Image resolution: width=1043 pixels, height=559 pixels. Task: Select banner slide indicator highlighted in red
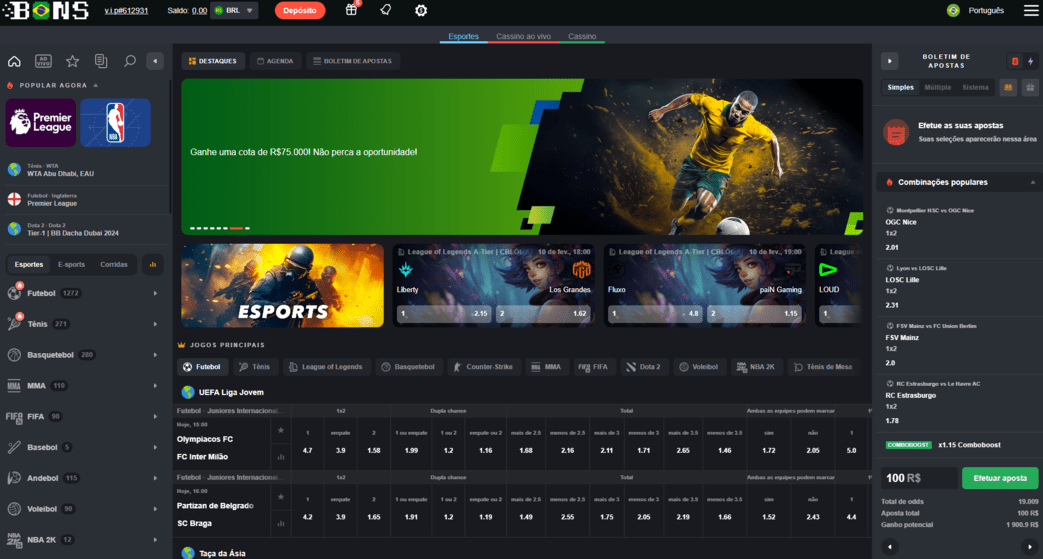click(236, 228)
